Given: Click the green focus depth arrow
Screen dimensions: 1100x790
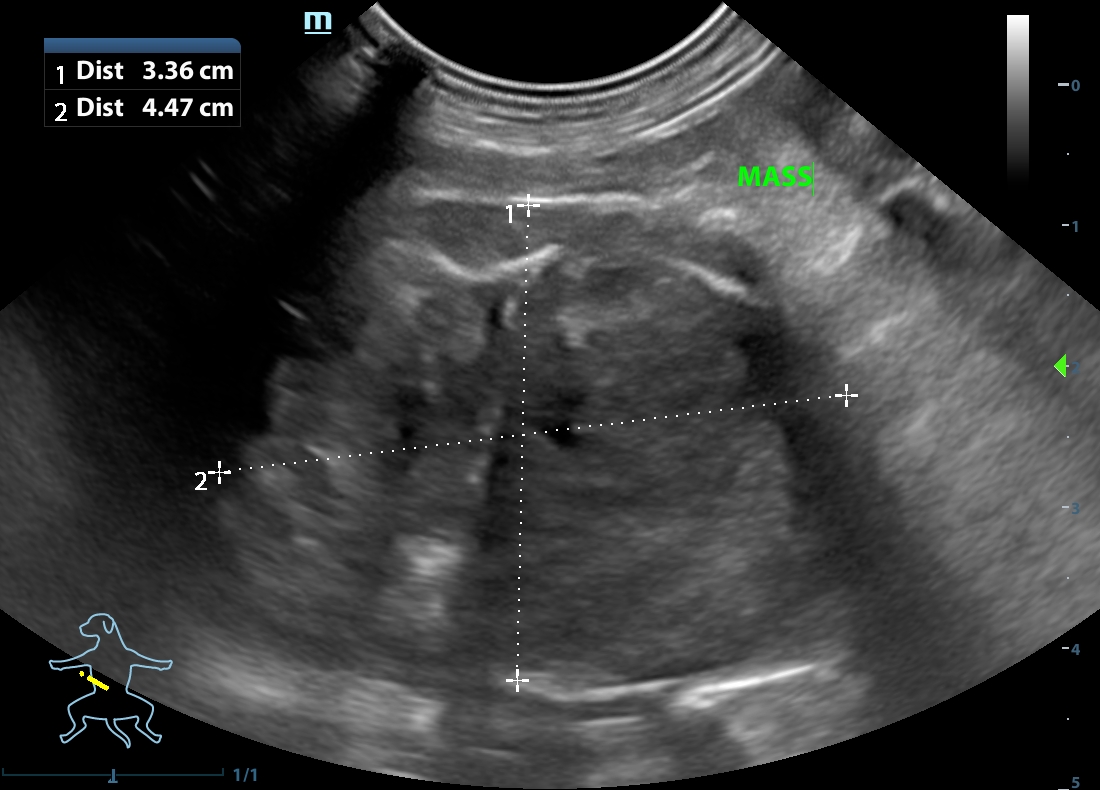Looking at the screenshot, I should tap(1061, 367).
